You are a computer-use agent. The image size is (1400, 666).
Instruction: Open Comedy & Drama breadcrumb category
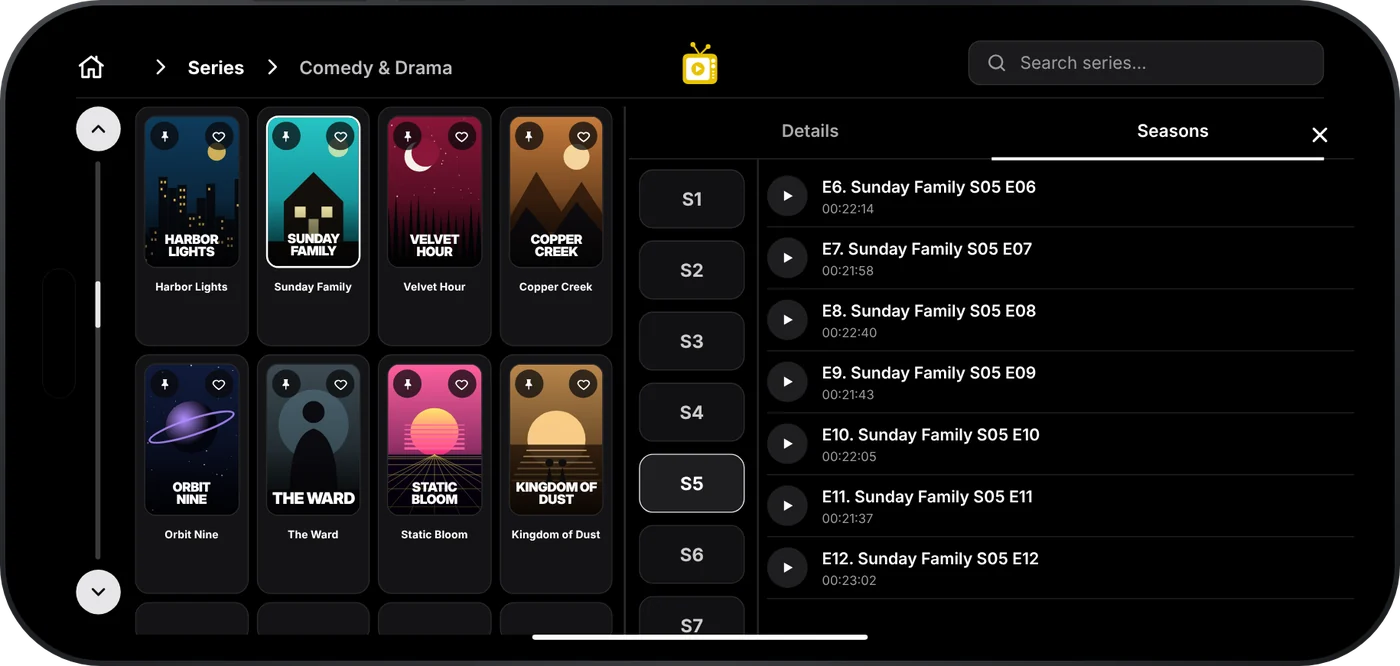click(376, 68)
